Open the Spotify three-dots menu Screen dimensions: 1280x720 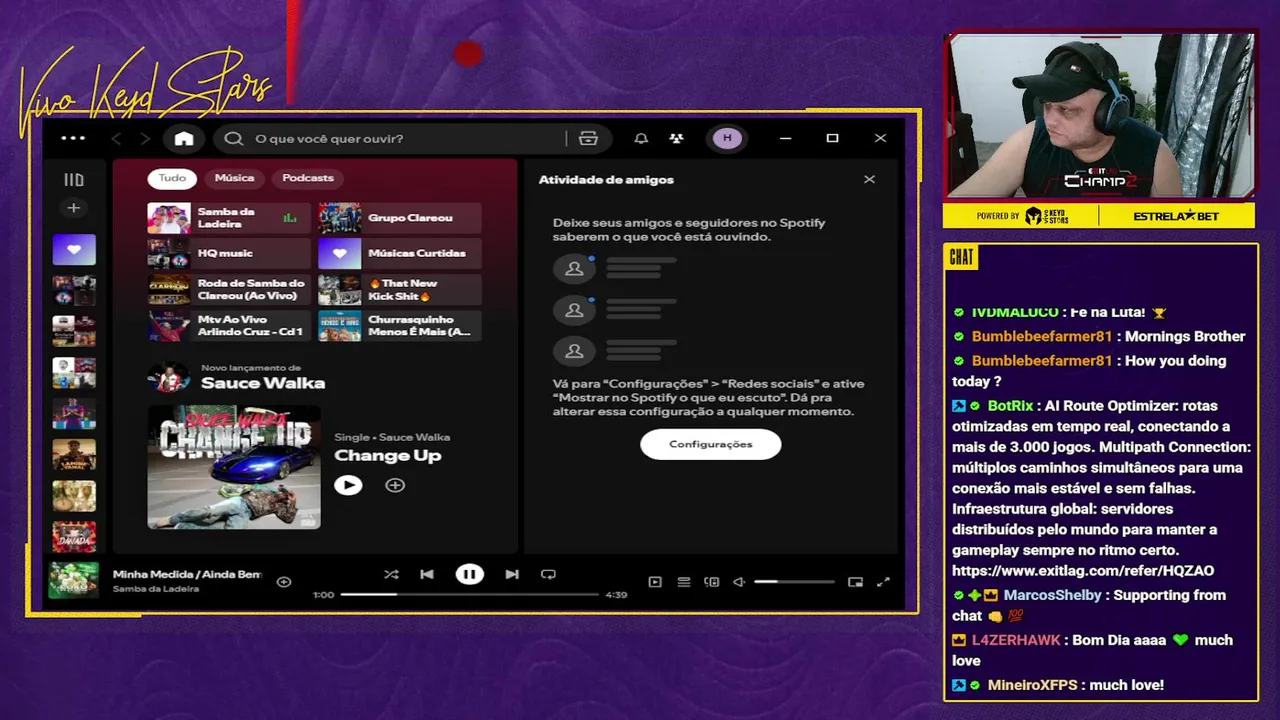[x=73, y=138]
